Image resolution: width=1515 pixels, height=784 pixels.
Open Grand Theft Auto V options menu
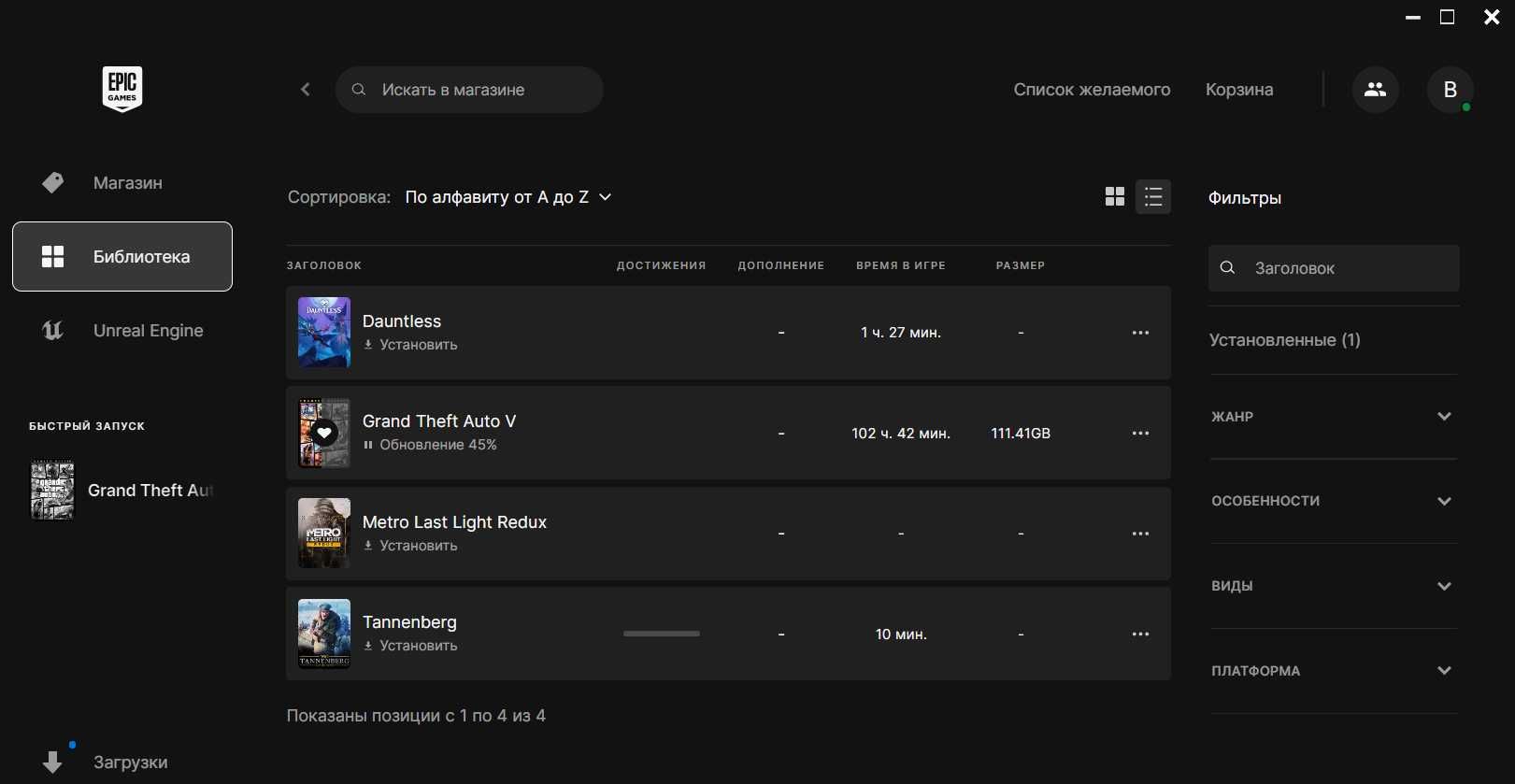tap(1140, 433)
